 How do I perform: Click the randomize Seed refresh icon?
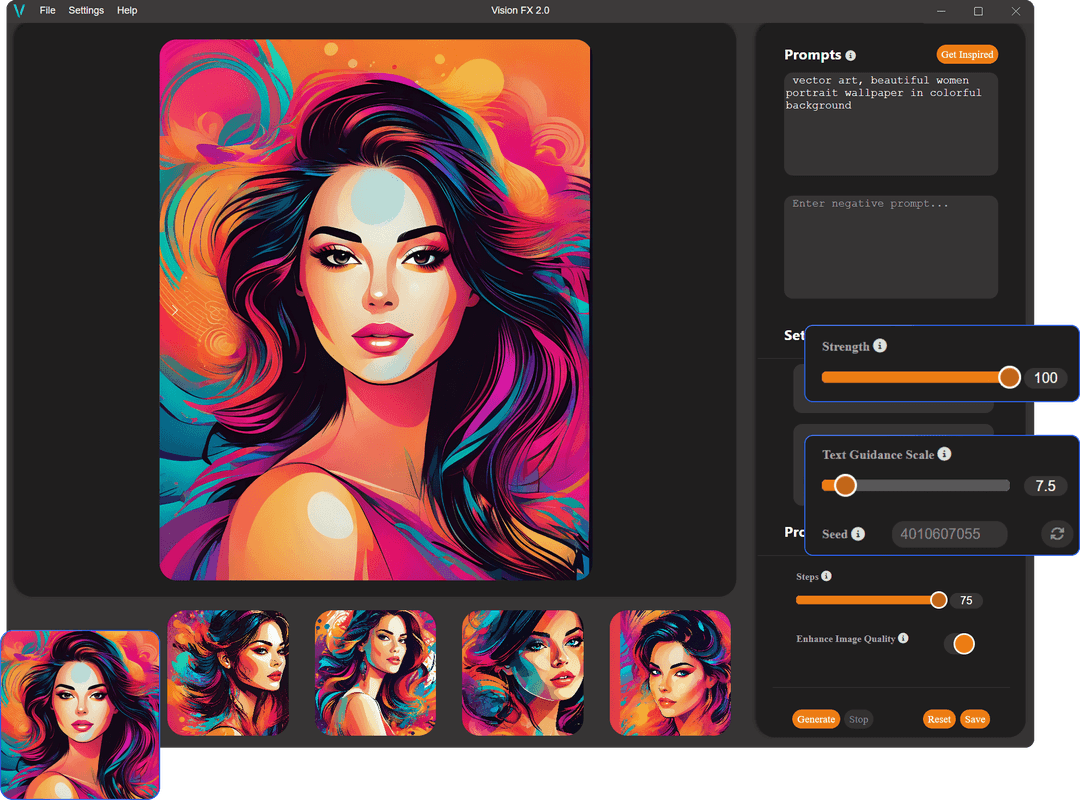[1057, 534]
